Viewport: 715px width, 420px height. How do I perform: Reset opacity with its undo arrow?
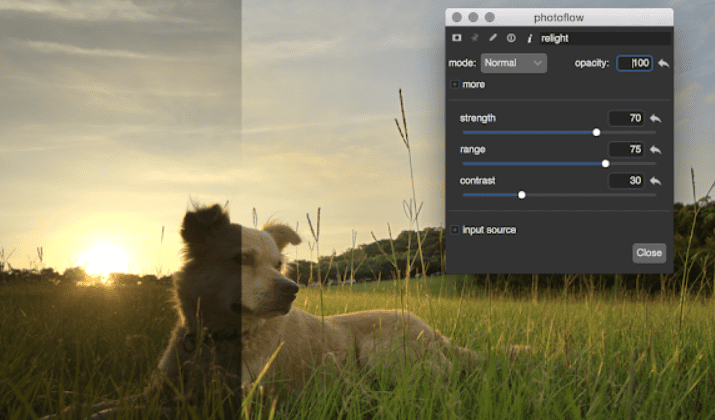tap(663, 63)
